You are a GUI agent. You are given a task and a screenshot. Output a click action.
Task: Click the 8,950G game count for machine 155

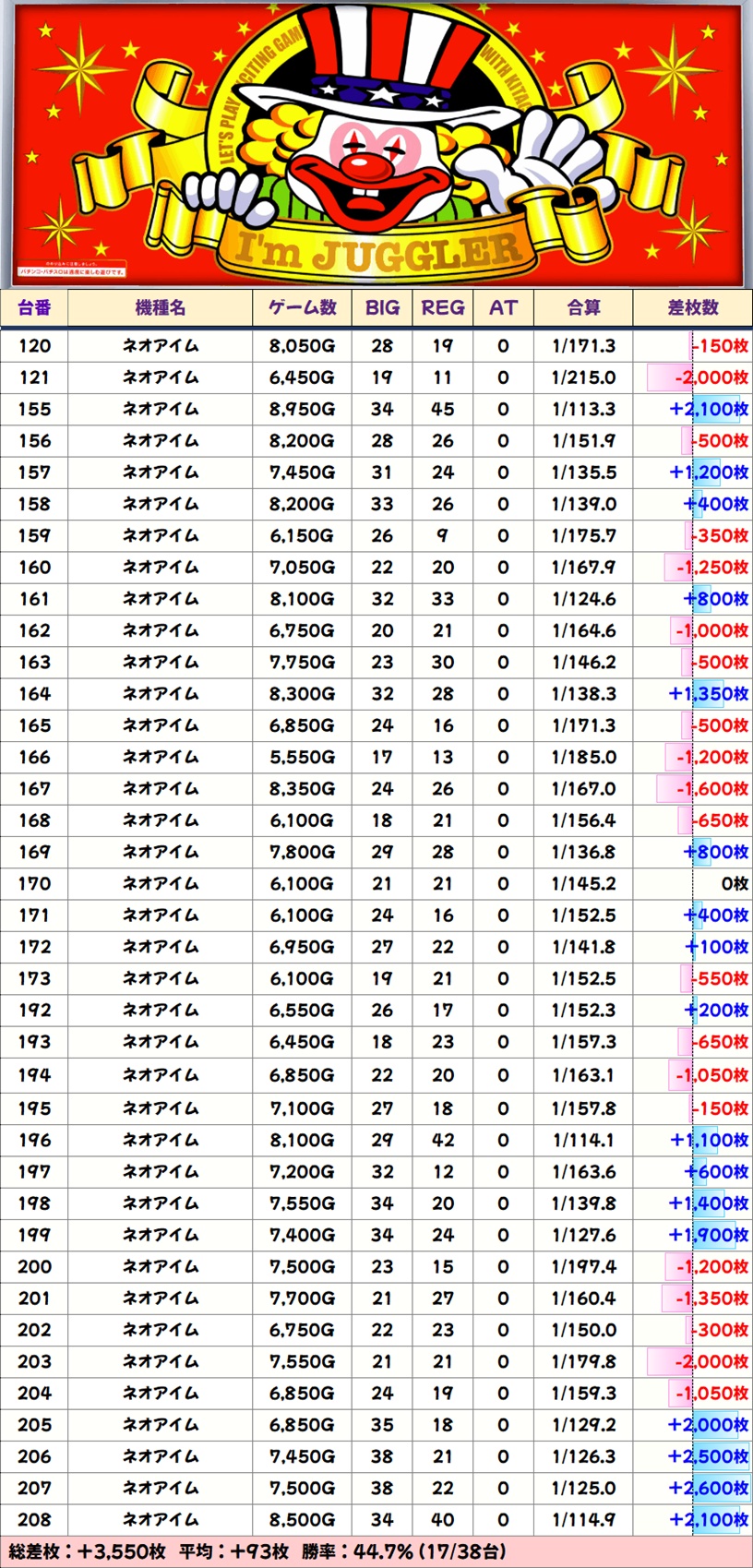pos(302,409)
